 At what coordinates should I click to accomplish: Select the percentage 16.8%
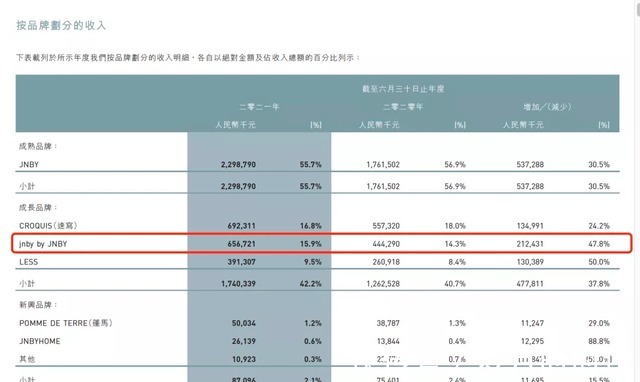click(311, 226)
